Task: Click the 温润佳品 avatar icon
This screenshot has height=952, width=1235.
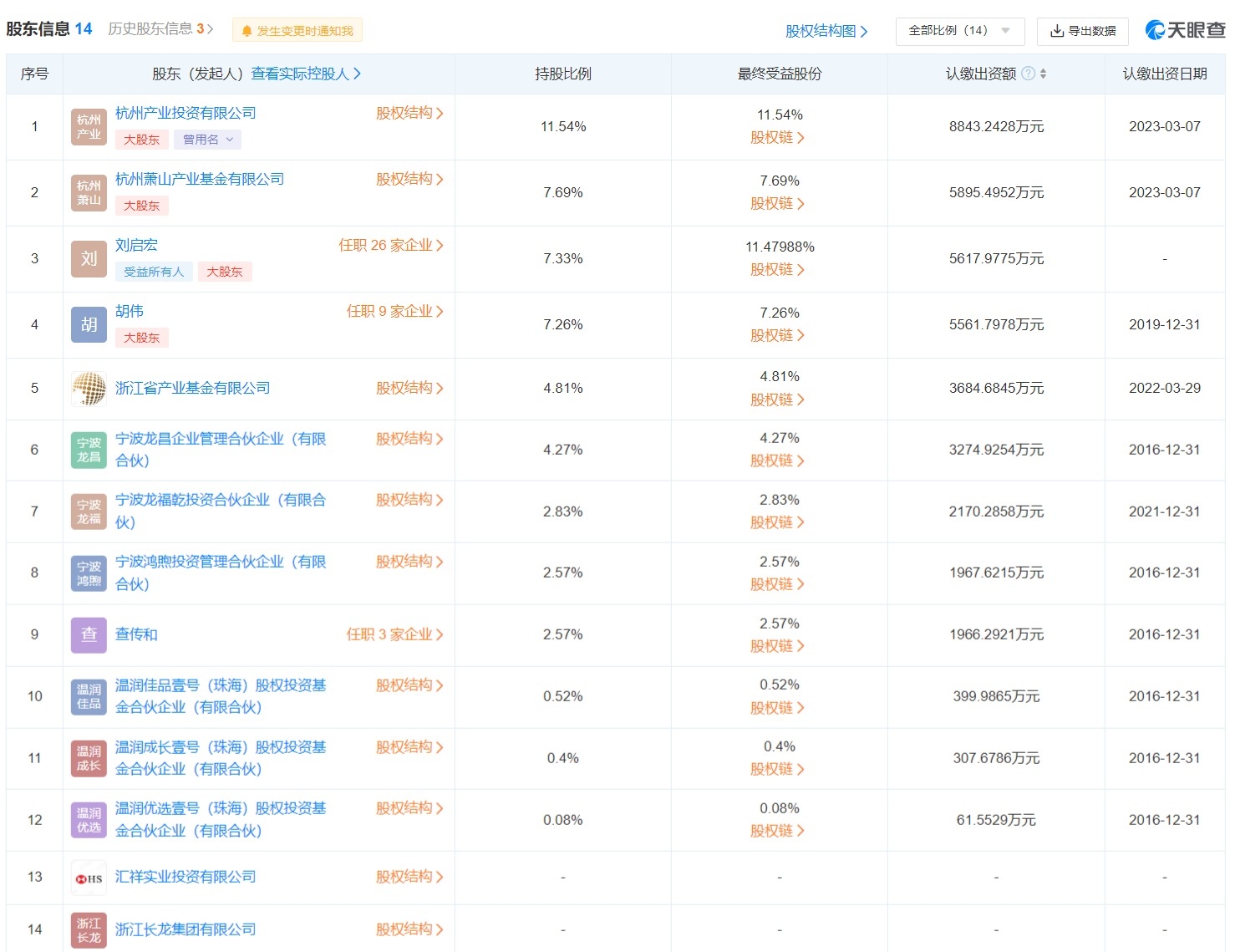Action: [x=89, y=697]
